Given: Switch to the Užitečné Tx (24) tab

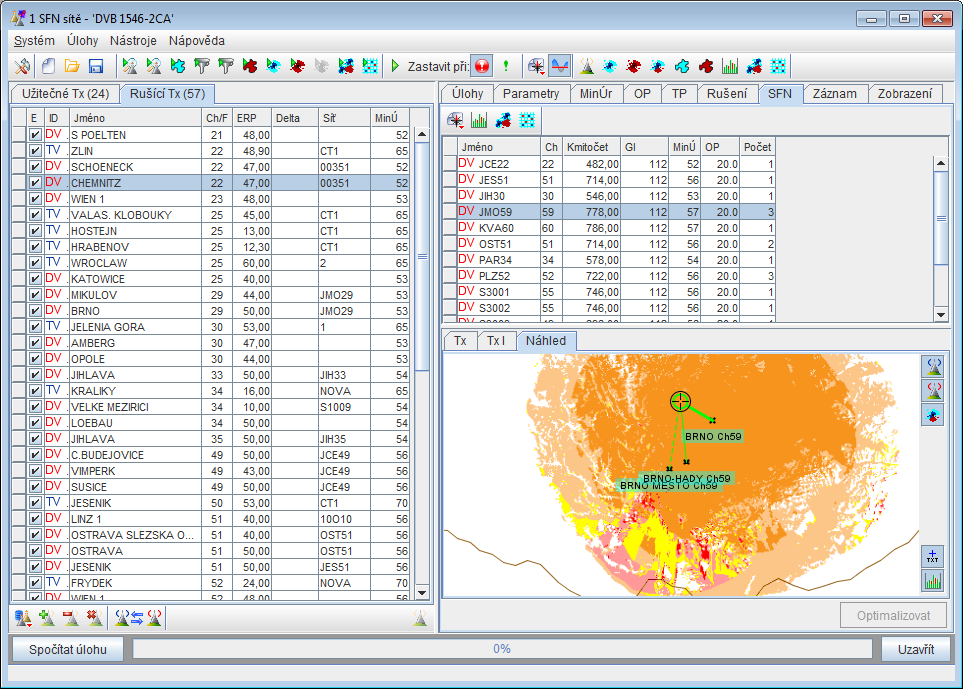Looking at the screenshot, I should pos(65,94).
